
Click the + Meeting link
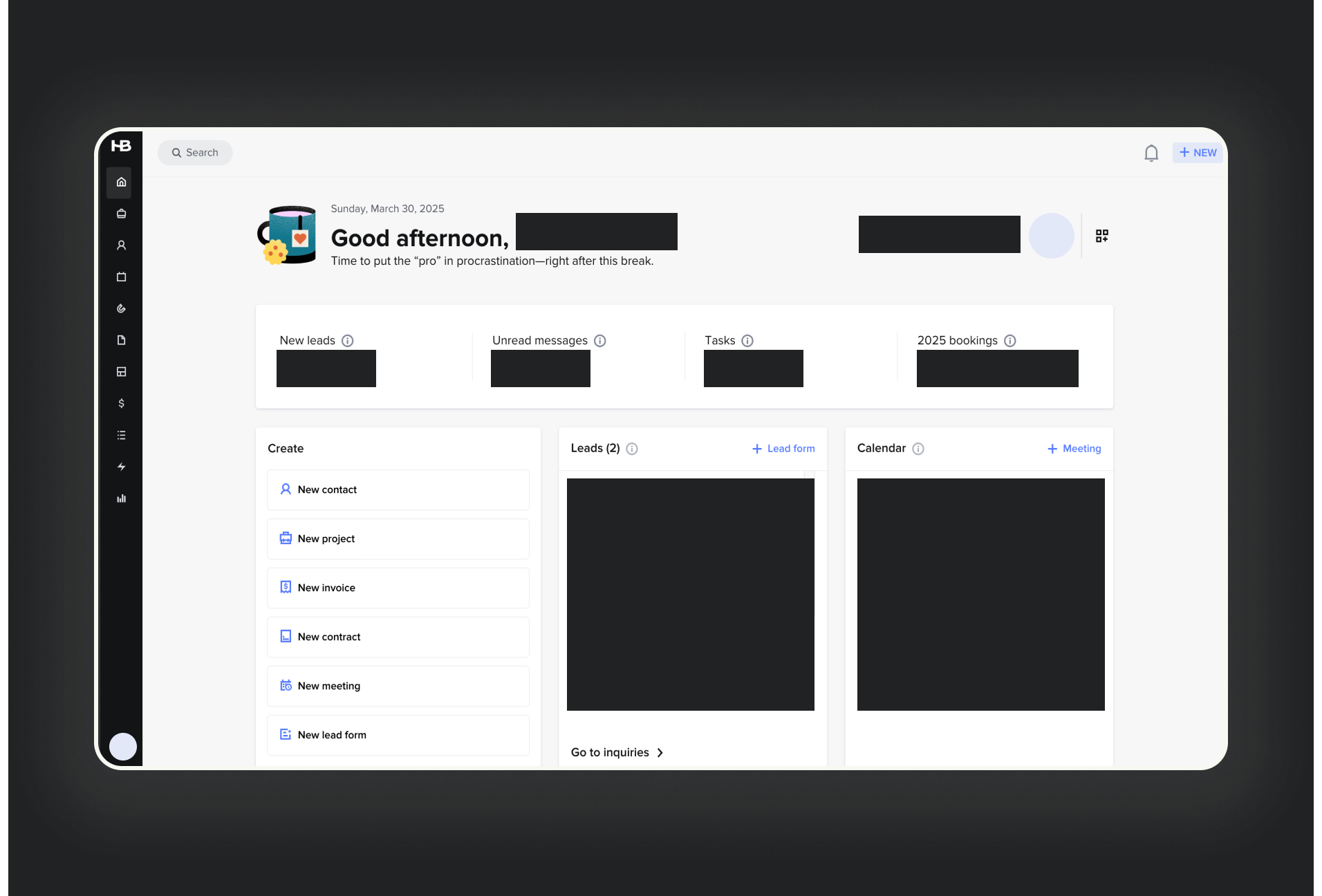[1074, 449]
